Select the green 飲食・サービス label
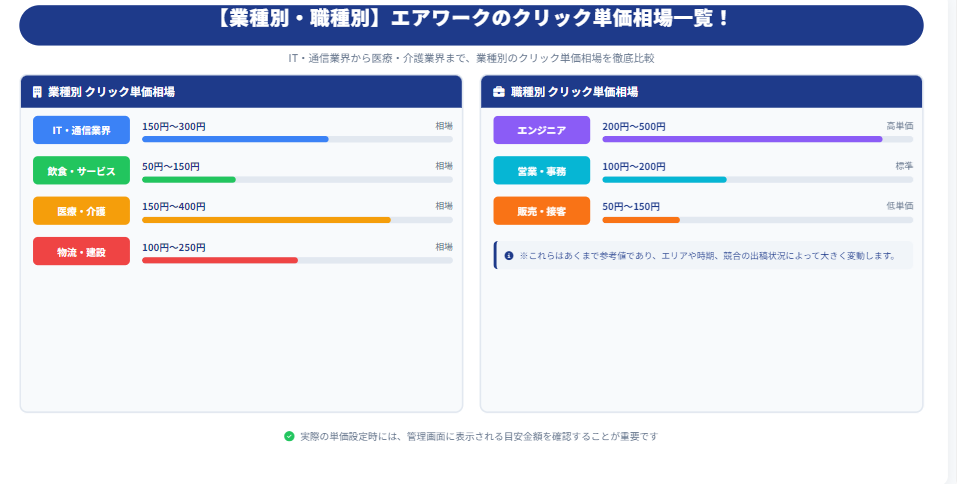The image size is (957, 484). click(81, 171)
